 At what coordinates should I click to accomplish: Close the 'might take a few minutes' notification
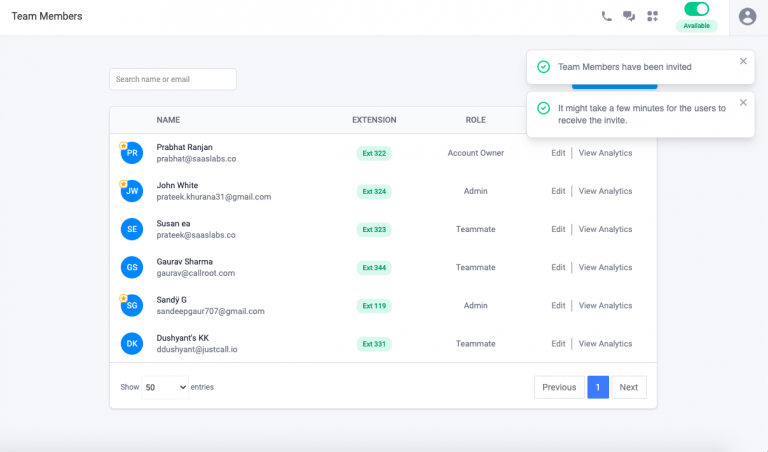click(743, 102)
